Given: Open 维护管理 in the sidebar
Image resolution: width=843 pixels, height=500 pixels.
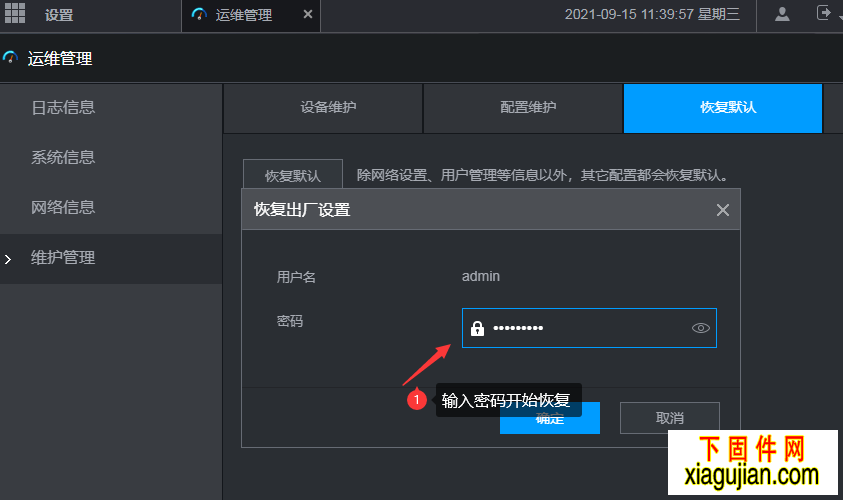Looking at the screenshot, I should coord(111,258).
